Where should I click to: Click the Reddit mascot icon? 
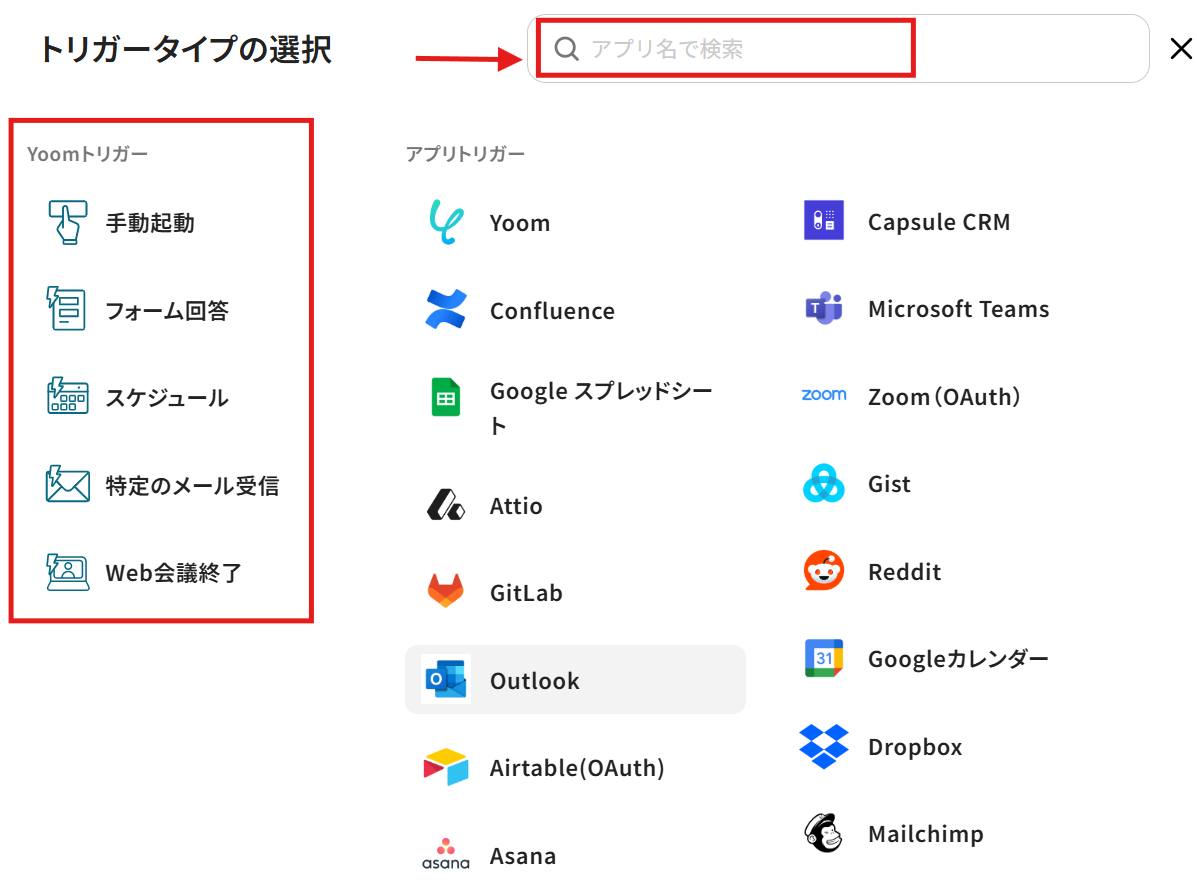click(824, 570)
